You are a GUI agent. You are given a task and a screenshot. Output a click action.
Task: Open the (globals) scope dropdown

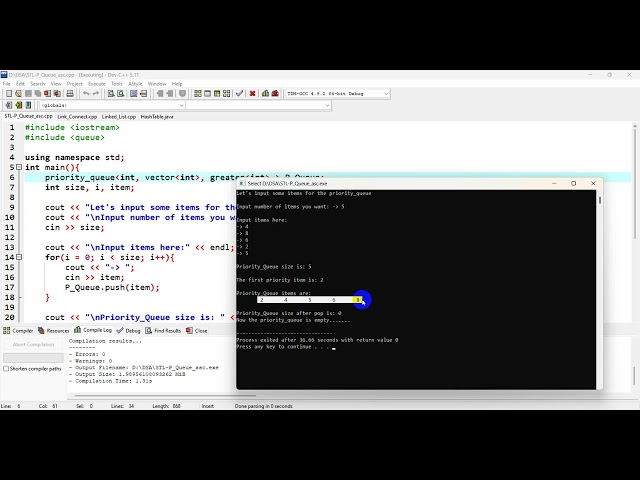point(112,105)
